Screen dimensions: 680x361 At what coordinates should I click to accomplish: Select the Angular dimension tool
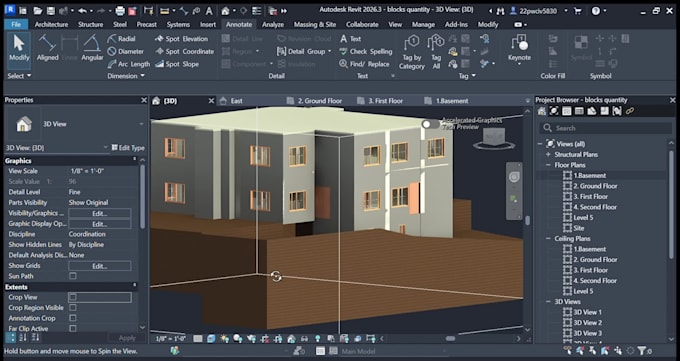92,48
